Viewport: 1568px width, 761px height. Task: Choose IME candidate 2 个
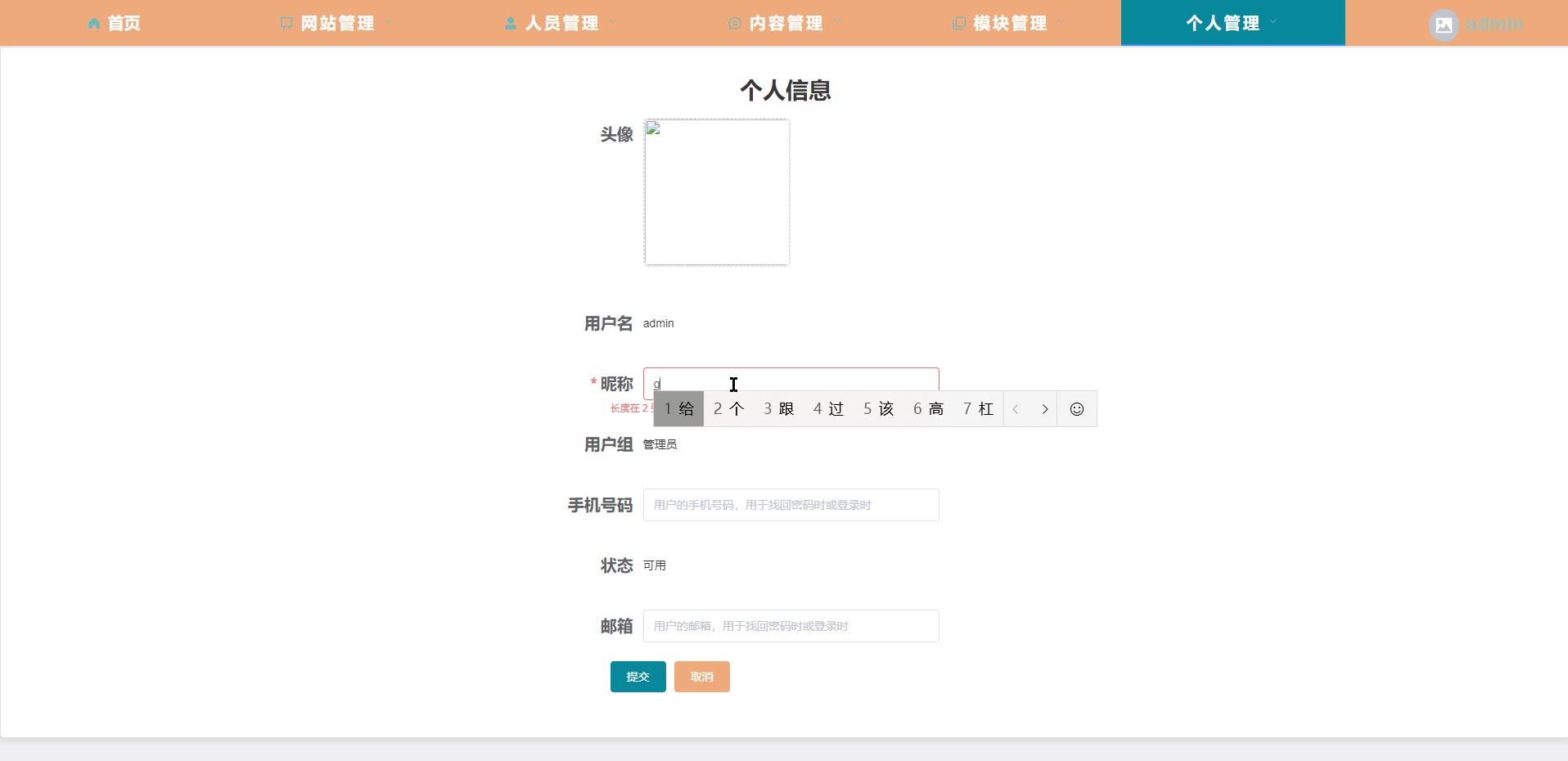(729, 409)
